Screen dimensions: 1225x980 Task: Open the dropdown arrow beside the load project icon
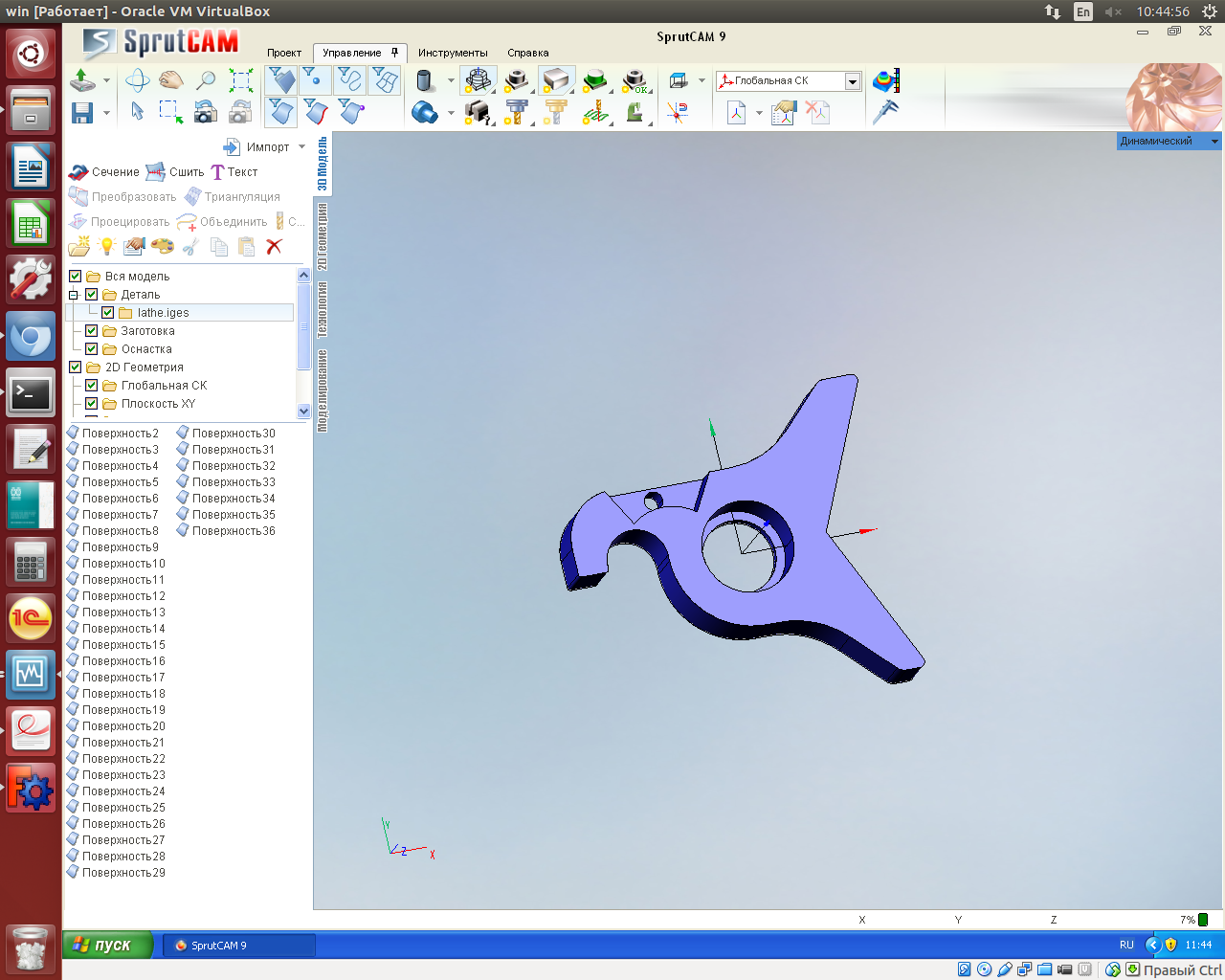pyautogui.click(x=106, y=80)
